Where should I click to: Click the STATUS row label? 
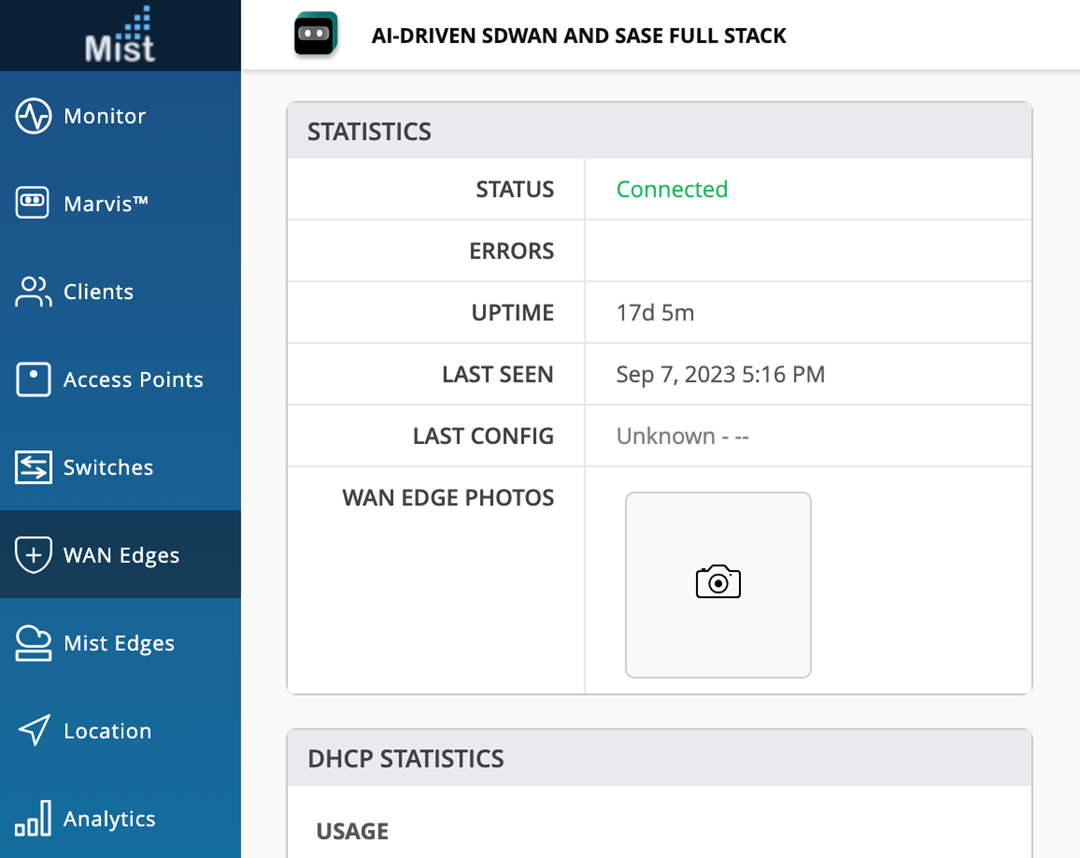(x=515, y=189)
